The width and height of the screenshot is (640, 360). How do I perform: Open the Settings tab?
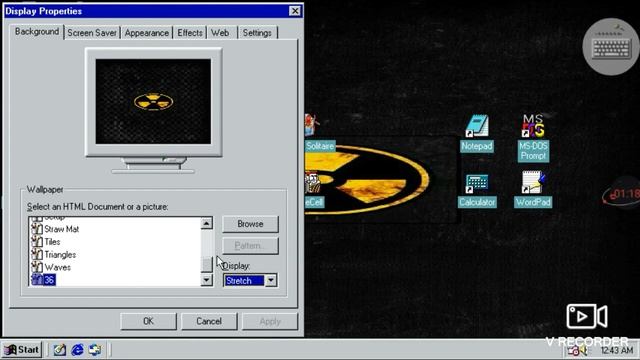[257, 33]
